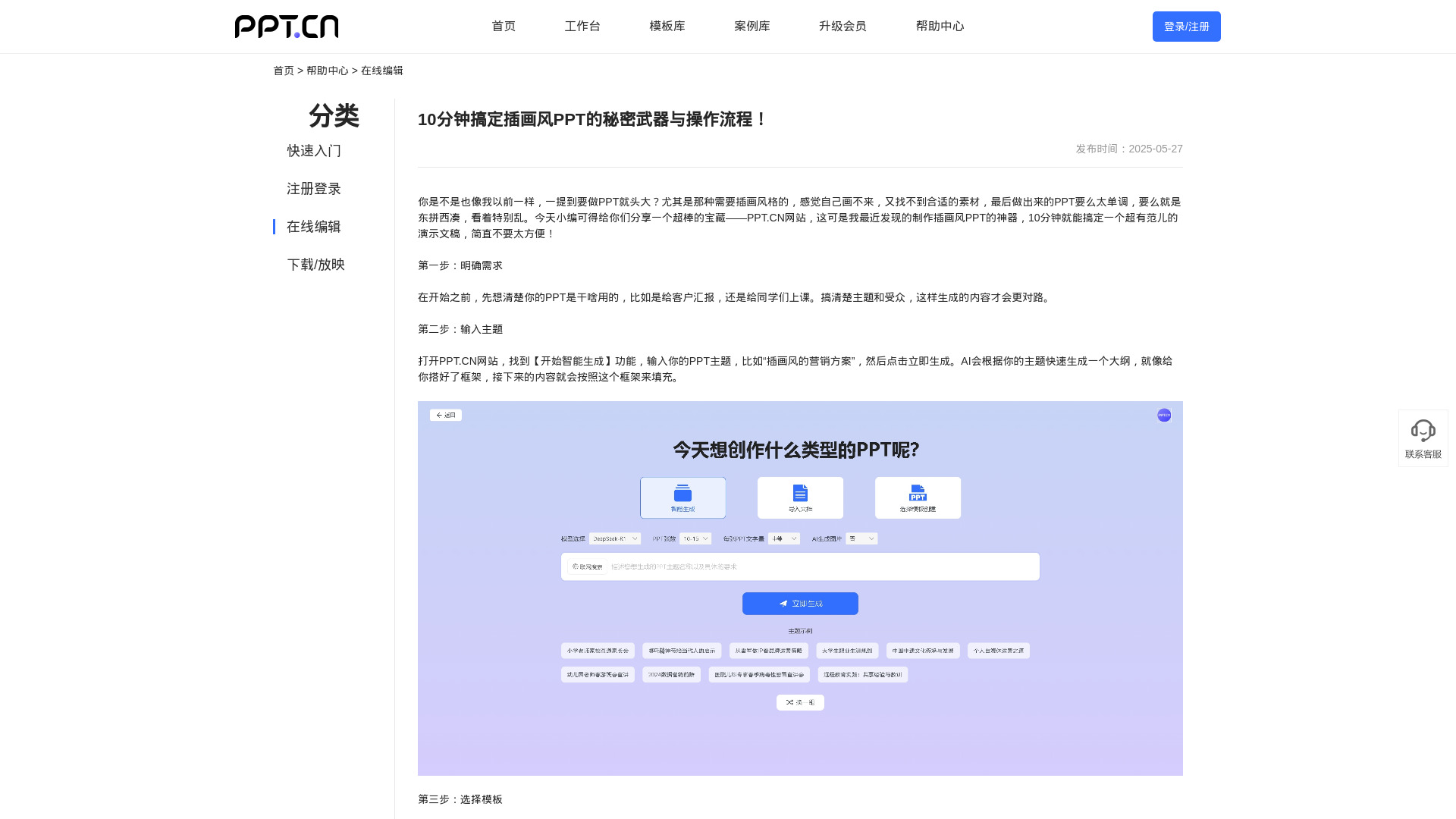The width and height of the screenshot is (1456, 819).
Task: Click 帮助中心 in the breadcrumb
Action: coord(328,71)
